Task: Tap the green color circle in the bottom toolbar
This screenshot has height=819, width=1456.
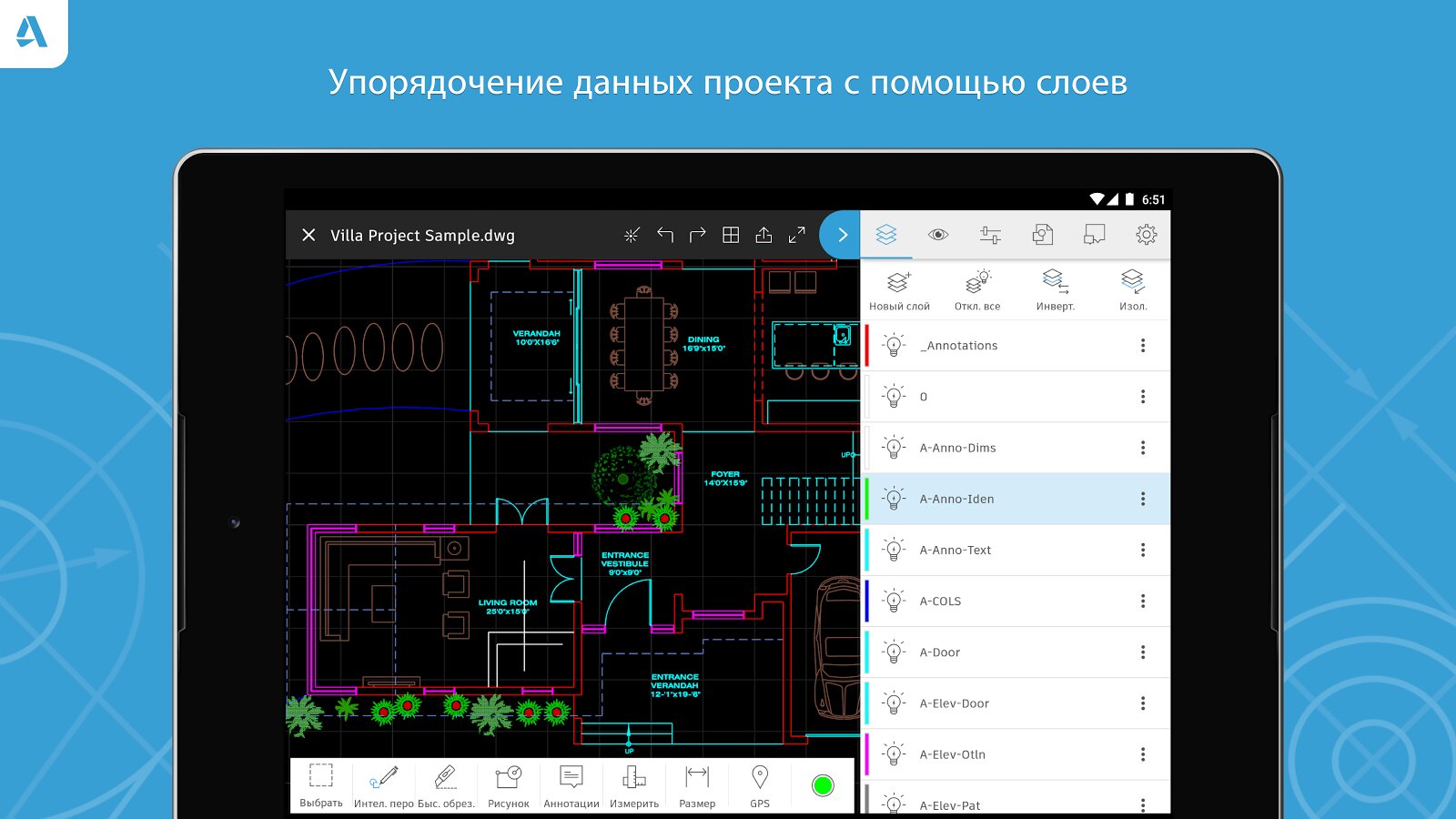Action: (x=823, y=785)
